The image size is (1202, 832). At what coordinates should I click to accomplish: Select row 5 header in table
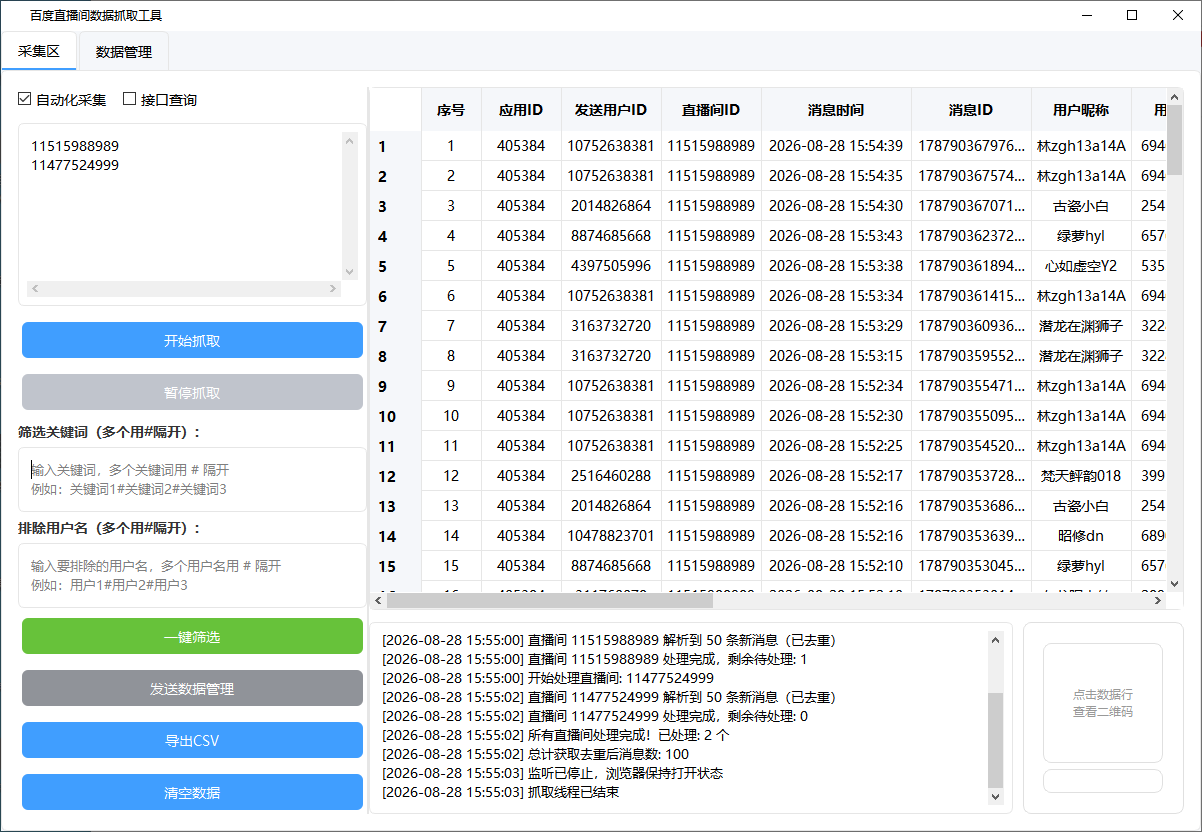point(395,266)
